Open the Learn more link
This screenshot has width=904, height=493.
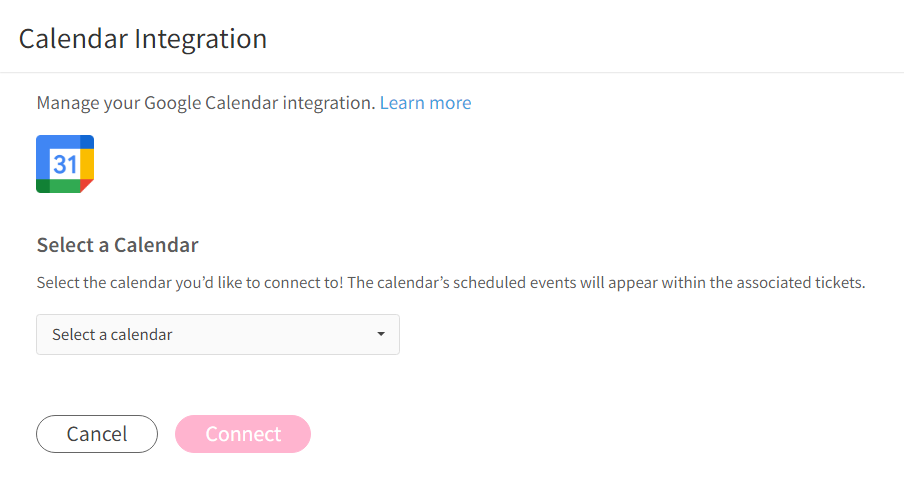(x=425, y=103)
